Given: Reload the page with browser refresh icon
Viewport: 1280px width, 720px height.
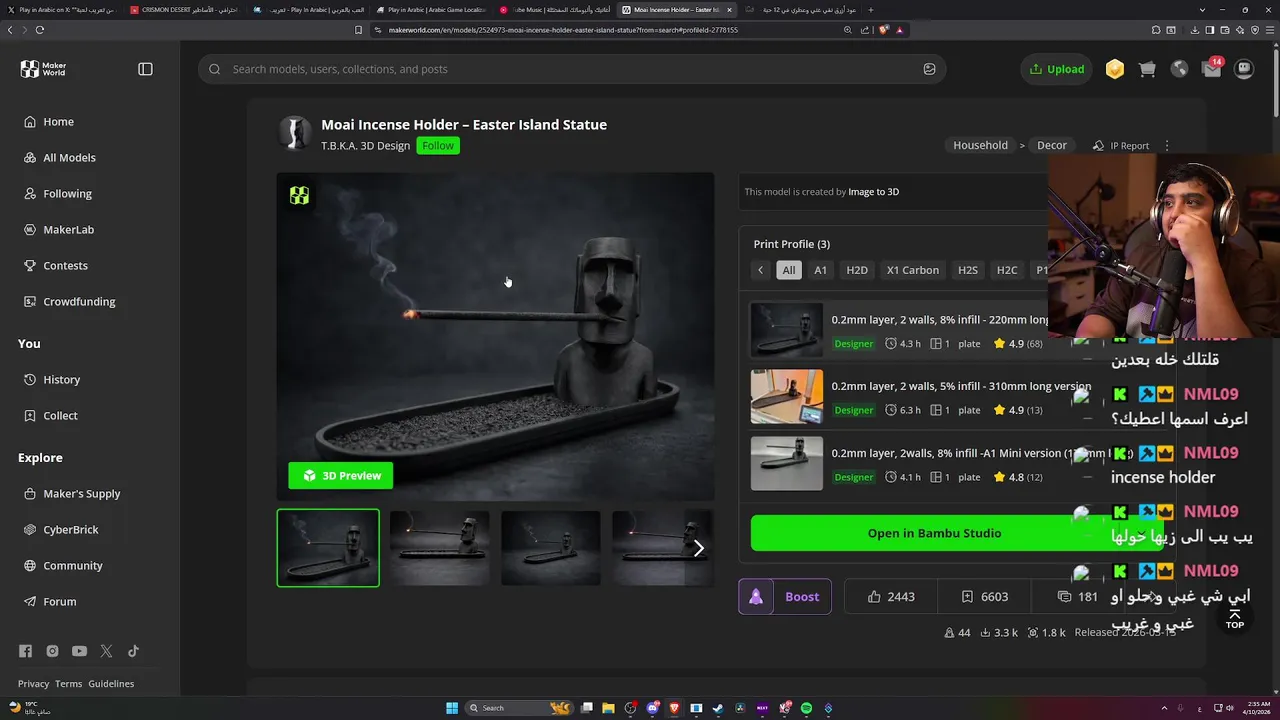Looking at the screenshot, I should [x=39, y=30].
